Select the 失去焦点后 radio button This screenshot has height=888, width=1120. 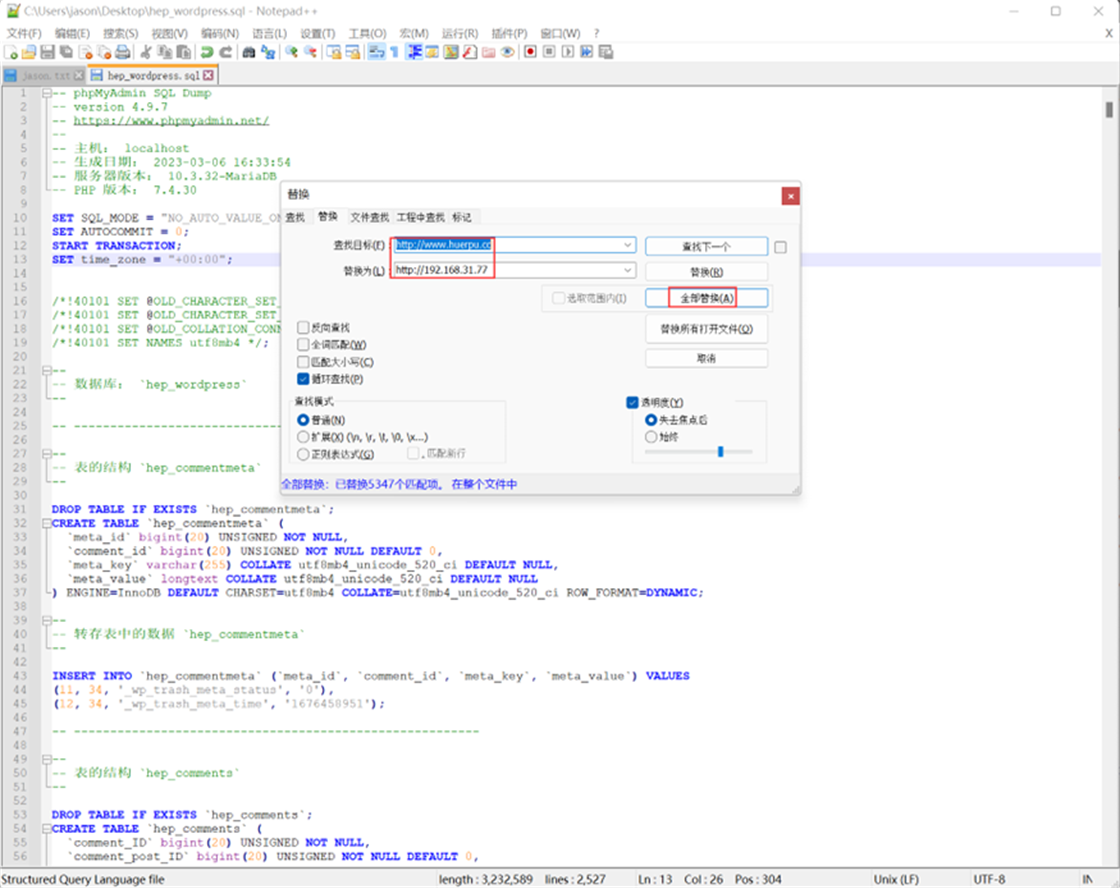pyautogui.click(x=651, y=419)
